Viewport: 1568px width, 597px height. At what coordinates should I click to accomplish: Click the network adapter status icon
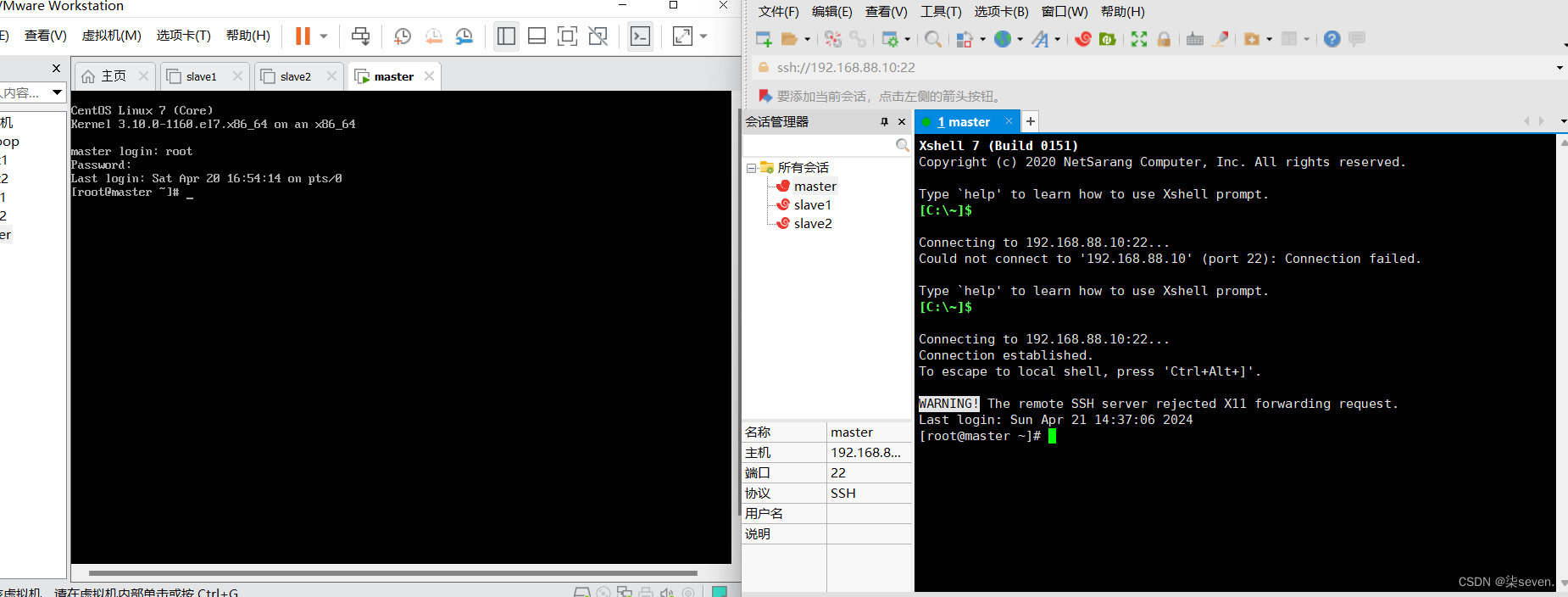pos(625,592)
